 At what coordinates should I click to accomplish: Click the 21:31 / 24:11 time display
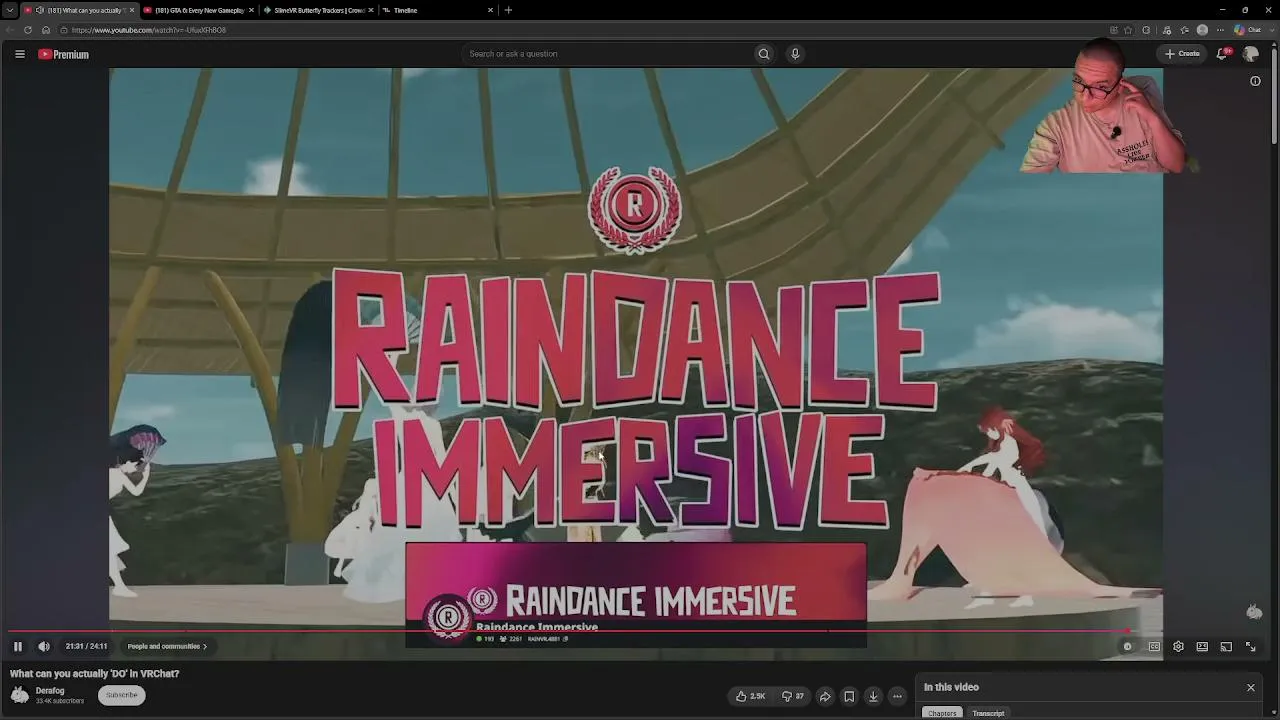(x=86, y=646)
